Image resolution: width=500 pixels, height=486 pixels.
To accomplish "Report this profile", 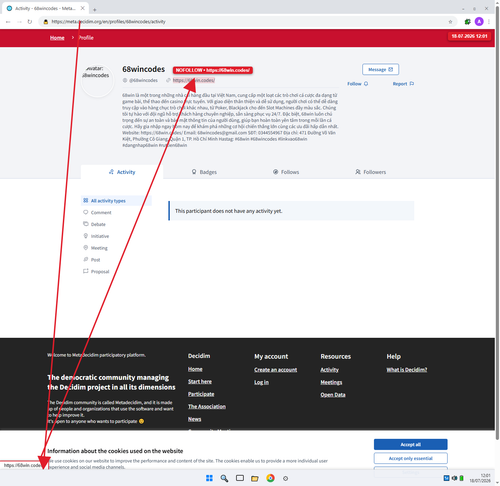I will pos(403,84).
